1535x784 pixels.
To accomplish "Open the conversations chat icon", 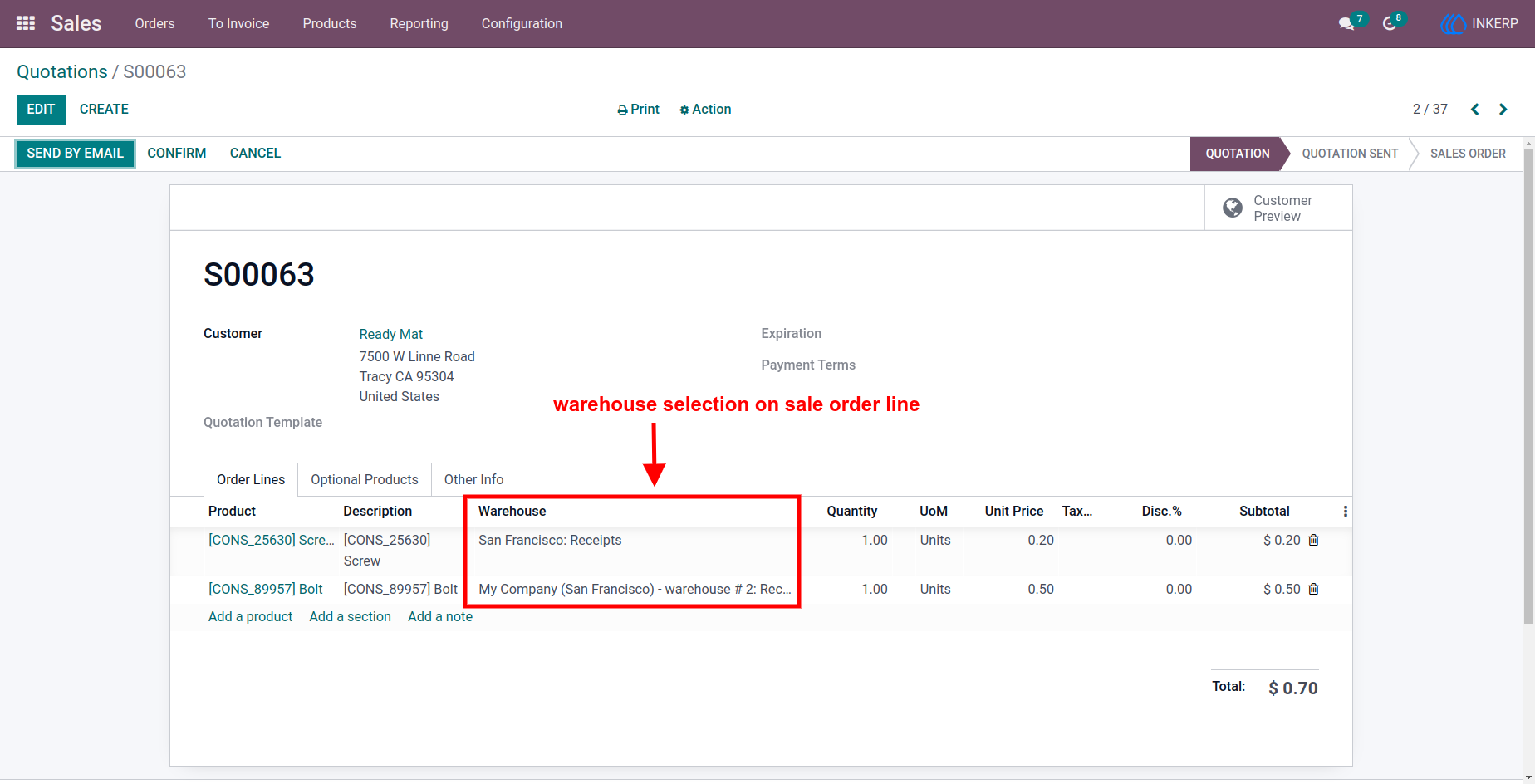I will coord(1346,24).
